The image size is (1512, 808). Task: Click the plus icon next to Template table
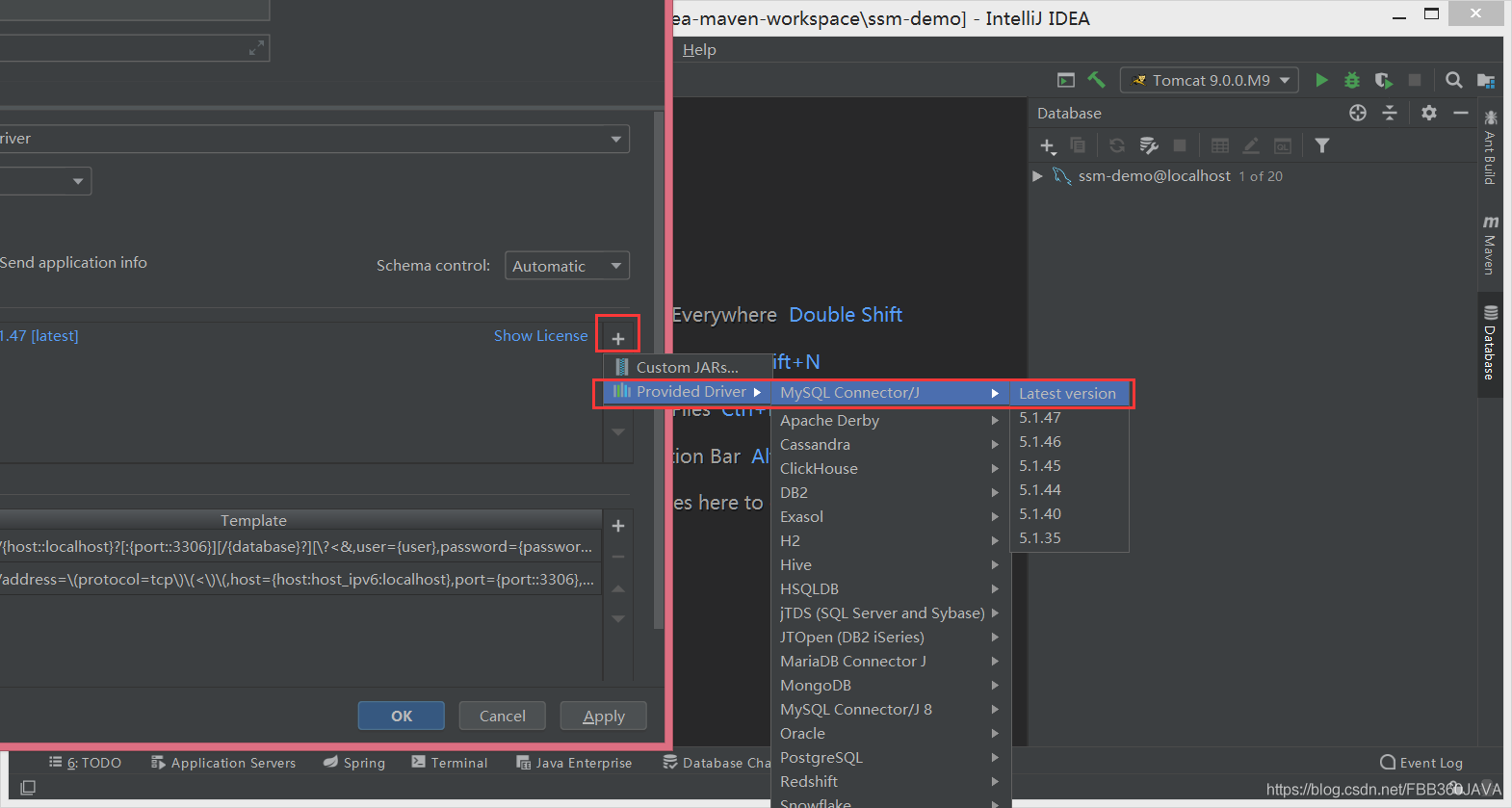click(618, 526)
